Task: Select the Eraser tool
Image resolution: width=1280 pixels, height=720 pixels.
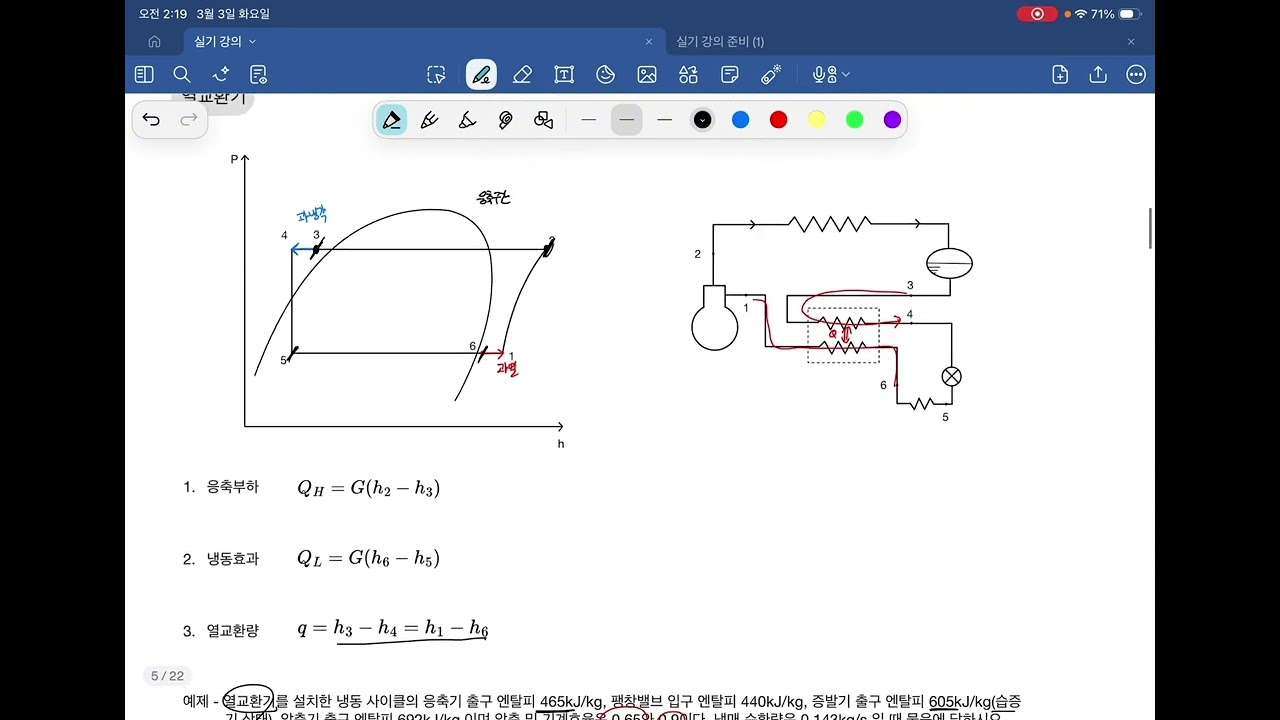Action: pyautogui.click(x=522, y=75)
